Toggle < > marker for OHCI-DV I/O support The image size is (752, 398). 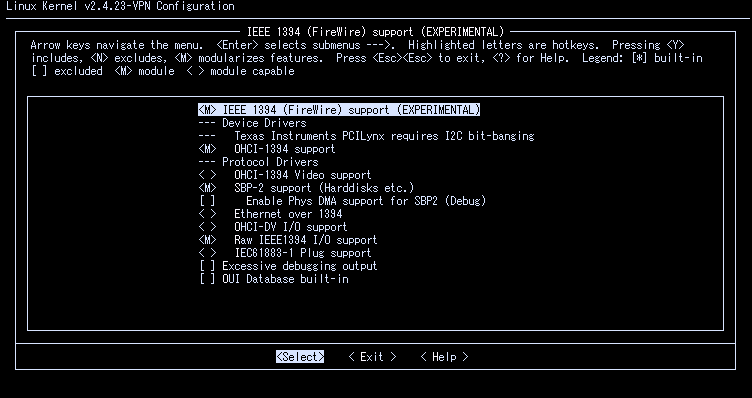(207, 227)
